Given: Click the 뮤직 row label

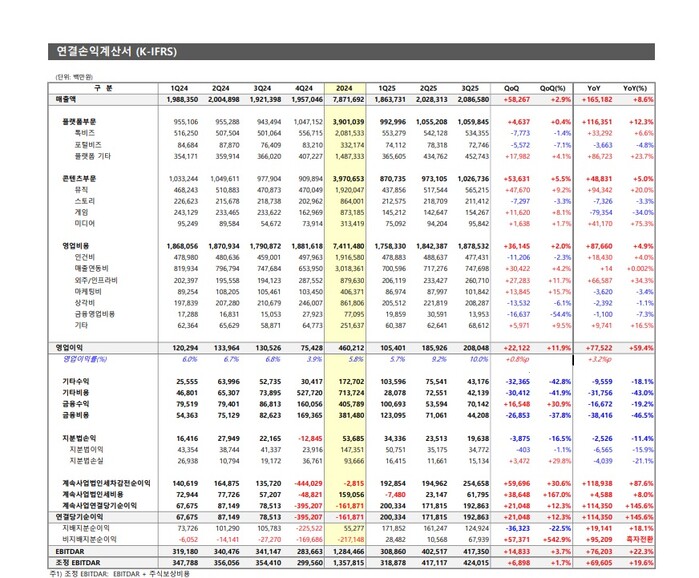Looking at the screenshot, I should (82, 189).
